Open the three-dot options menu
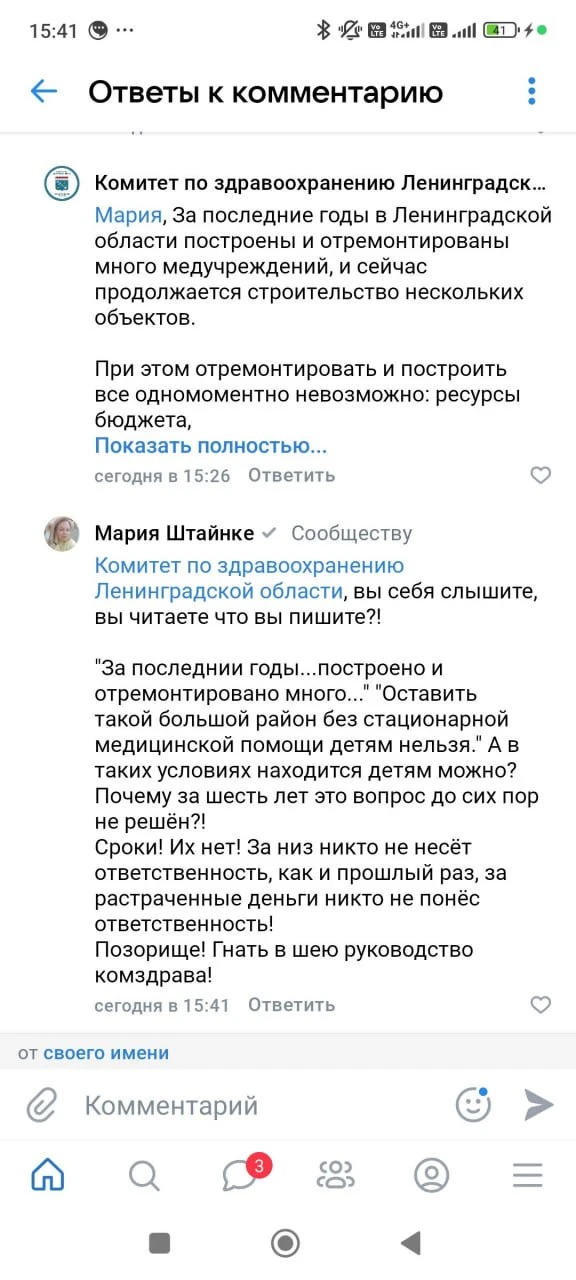 pyautogui.click(x=532, y=91)
